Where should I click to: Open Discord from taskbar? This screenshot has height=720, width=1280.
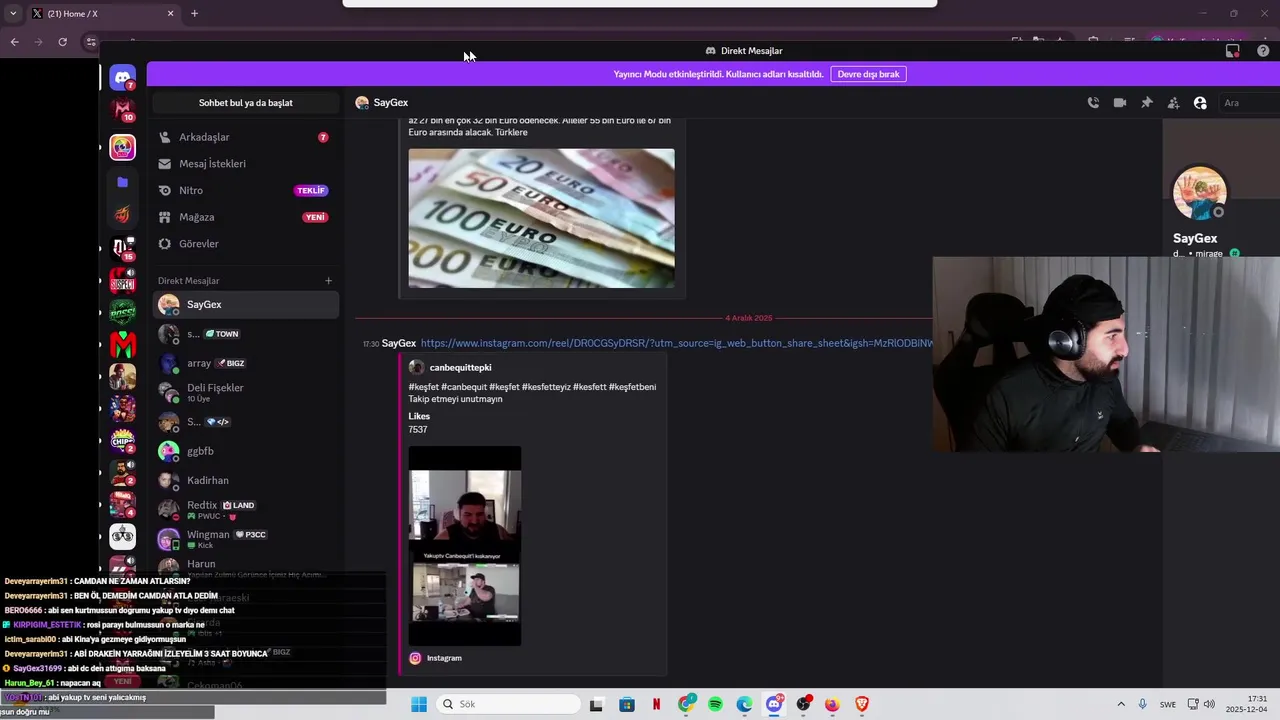pos(774,704)
